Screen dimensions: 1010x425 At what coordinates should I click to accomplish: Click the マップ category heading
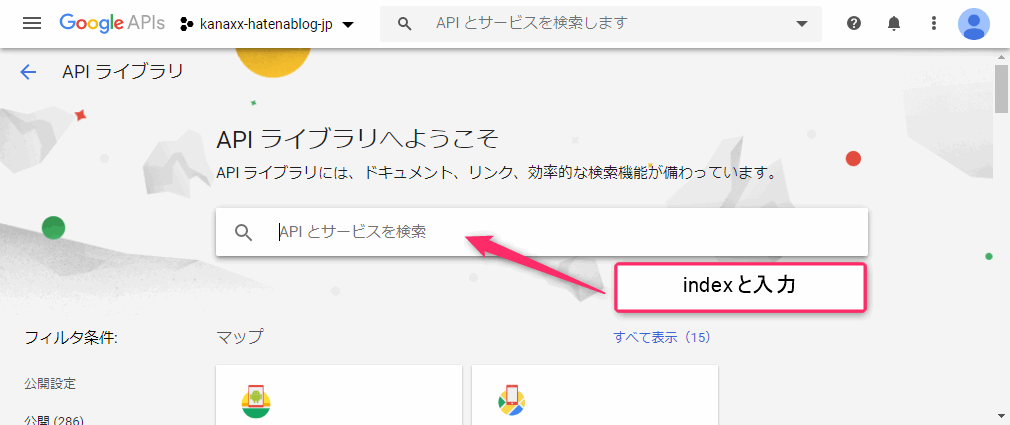(x=240, y=337)
